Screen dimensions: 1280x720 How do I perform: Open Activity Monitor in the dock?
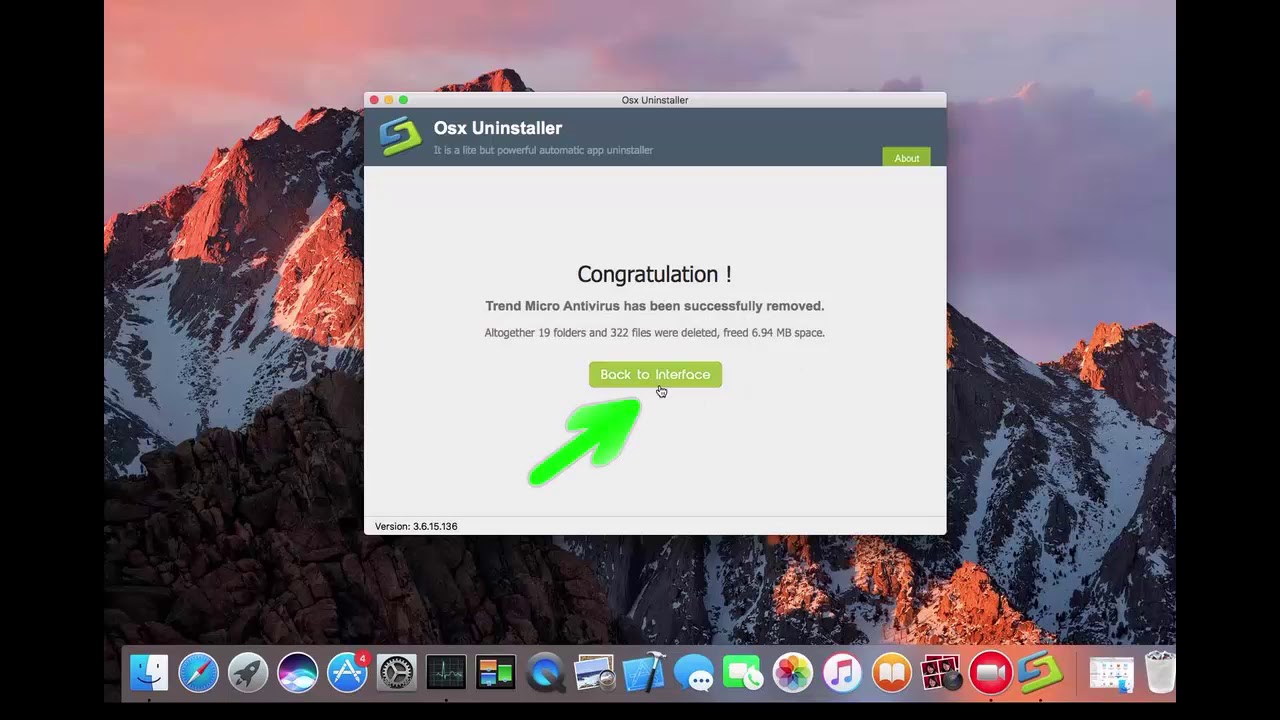point(446,673)
